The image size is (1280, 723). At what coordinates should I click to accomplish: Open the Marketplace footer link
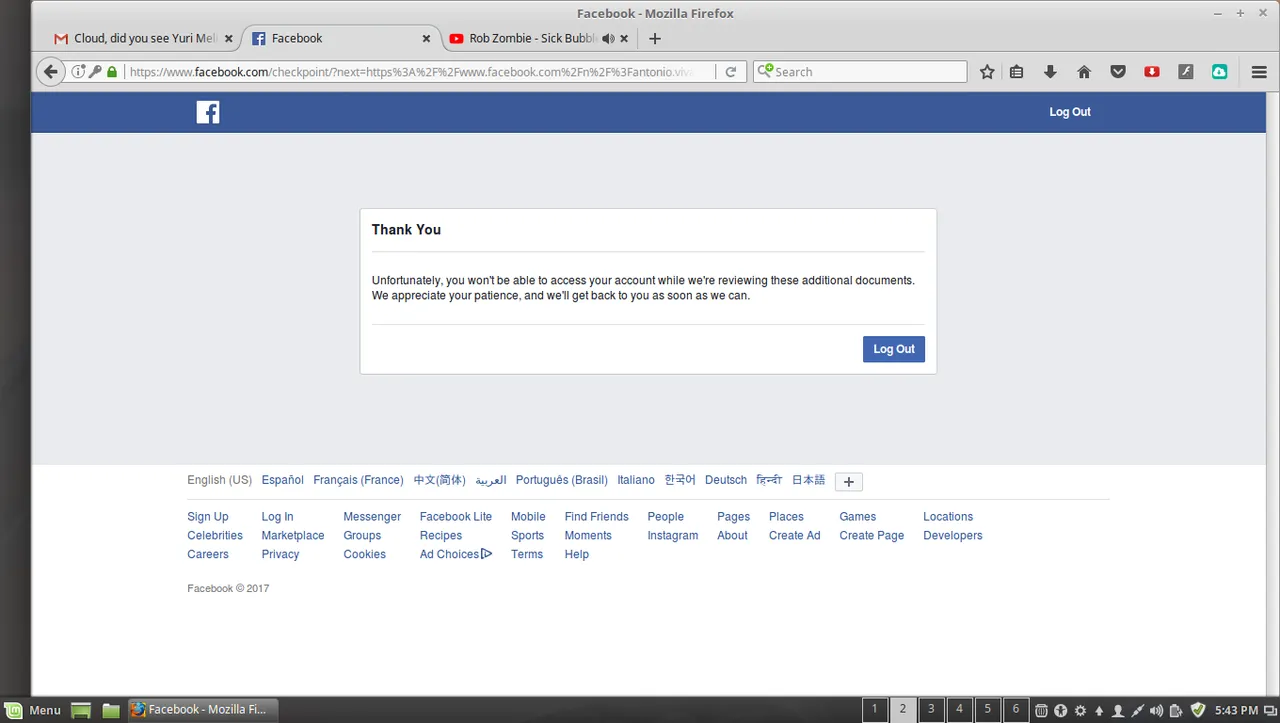click(293, 536)
